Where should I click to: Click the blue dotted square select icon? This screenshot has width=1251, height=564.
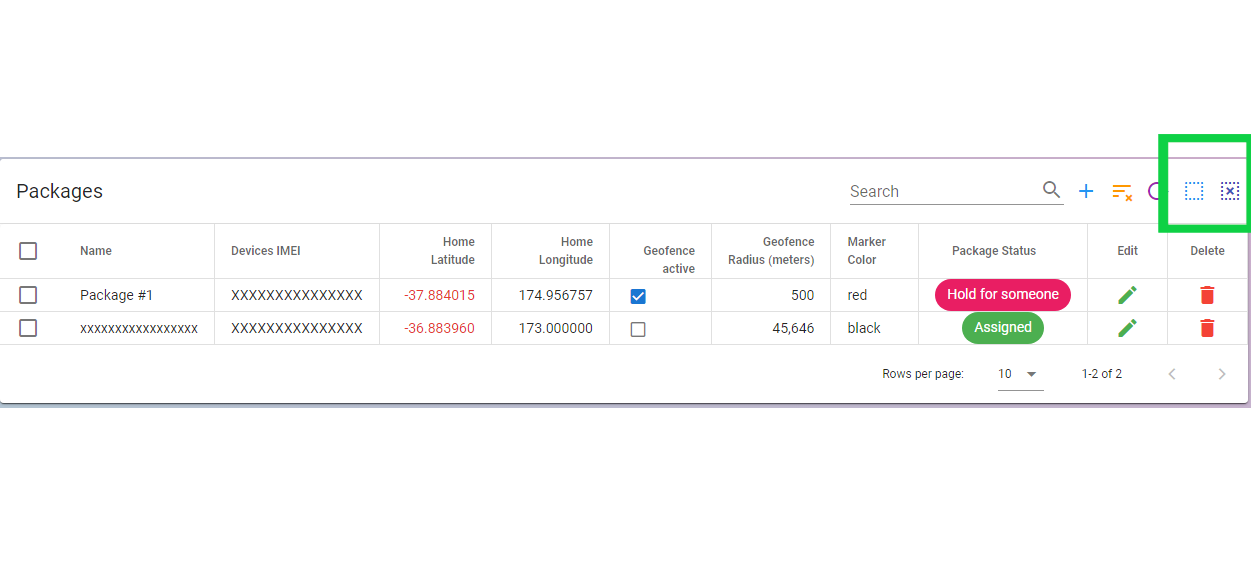pos(1194,191)
